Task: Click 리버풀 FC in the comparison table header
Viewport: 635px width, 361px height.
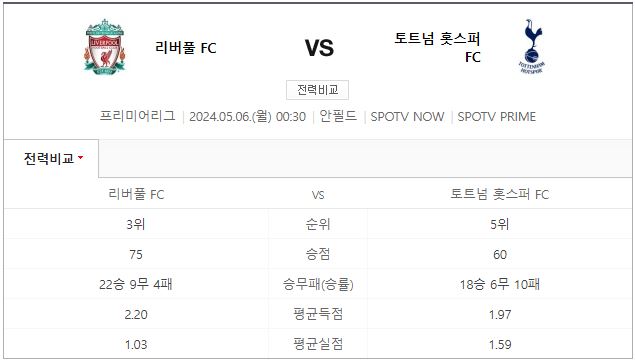Action: [x=136, y=194]
